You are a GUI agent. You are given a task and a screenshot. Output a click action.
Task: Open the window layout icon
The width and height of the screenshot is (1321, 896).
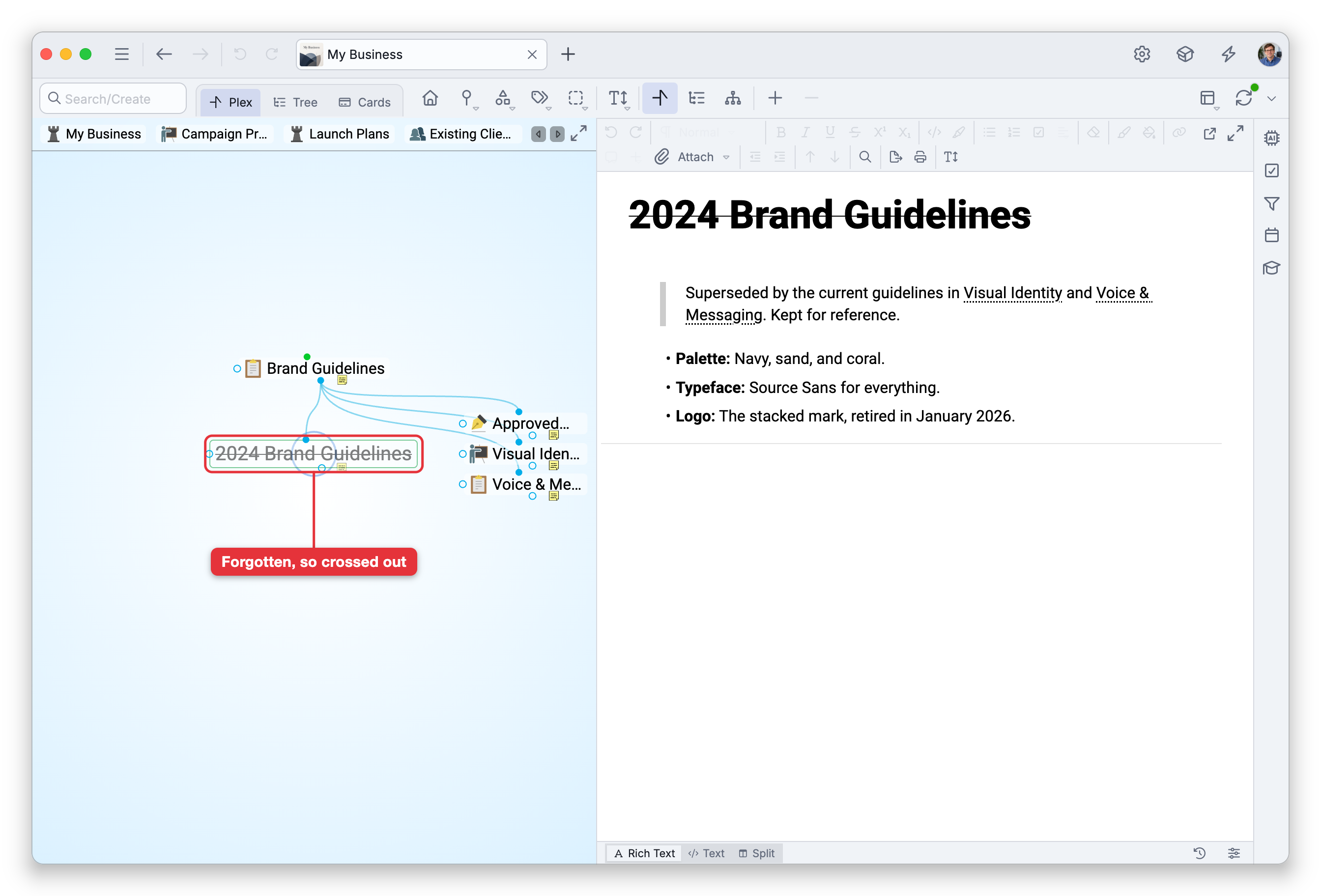1208,98
